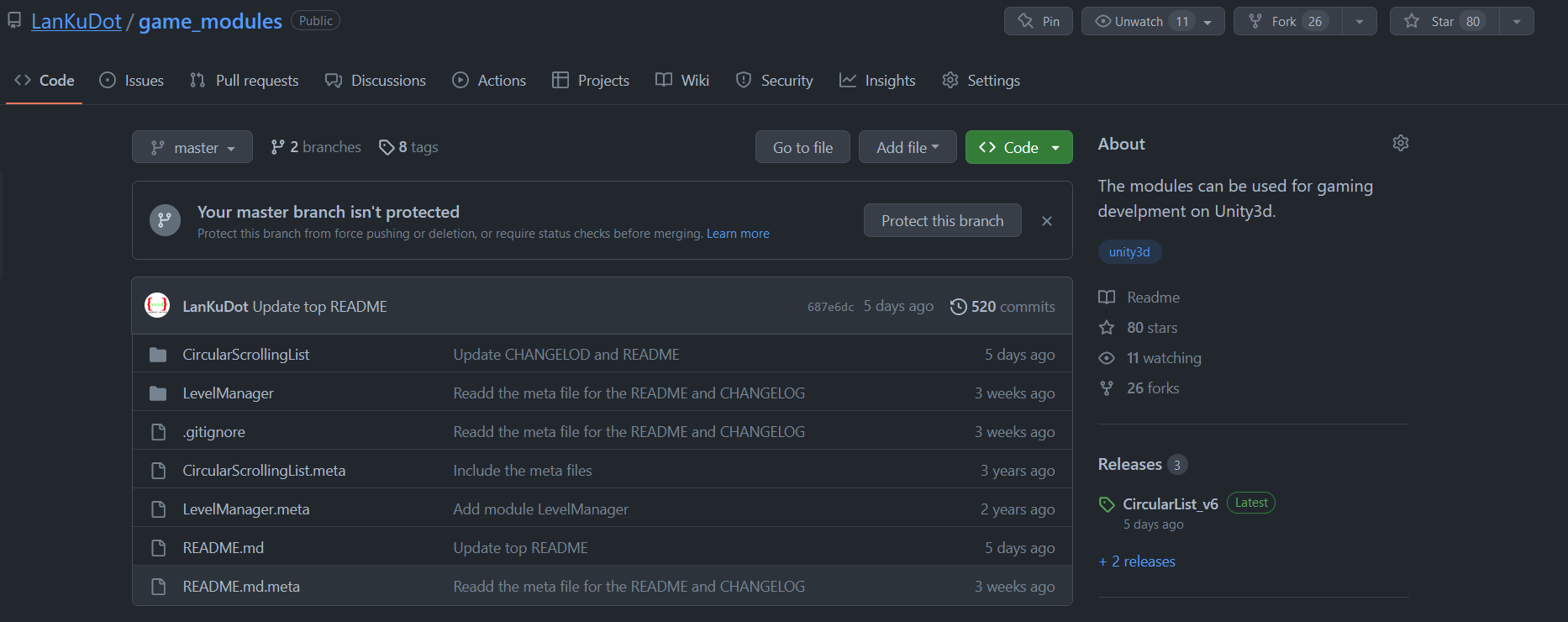Click the commits history clock icon
The width and height of the screenshot is (1568, 622).
958,307
